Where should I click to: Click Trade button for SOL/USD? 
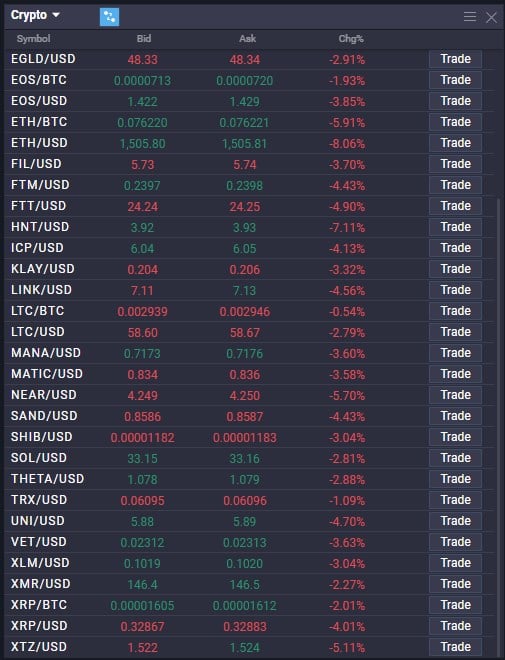(455, 458)
